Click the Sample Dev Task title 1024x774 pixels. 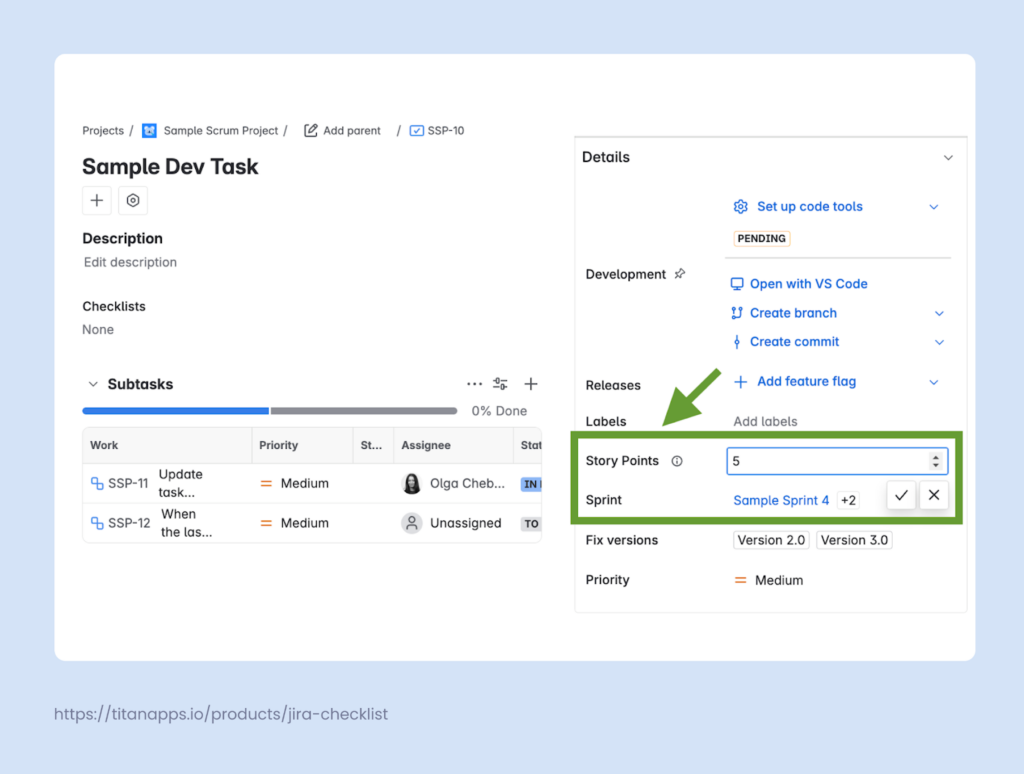170,167
